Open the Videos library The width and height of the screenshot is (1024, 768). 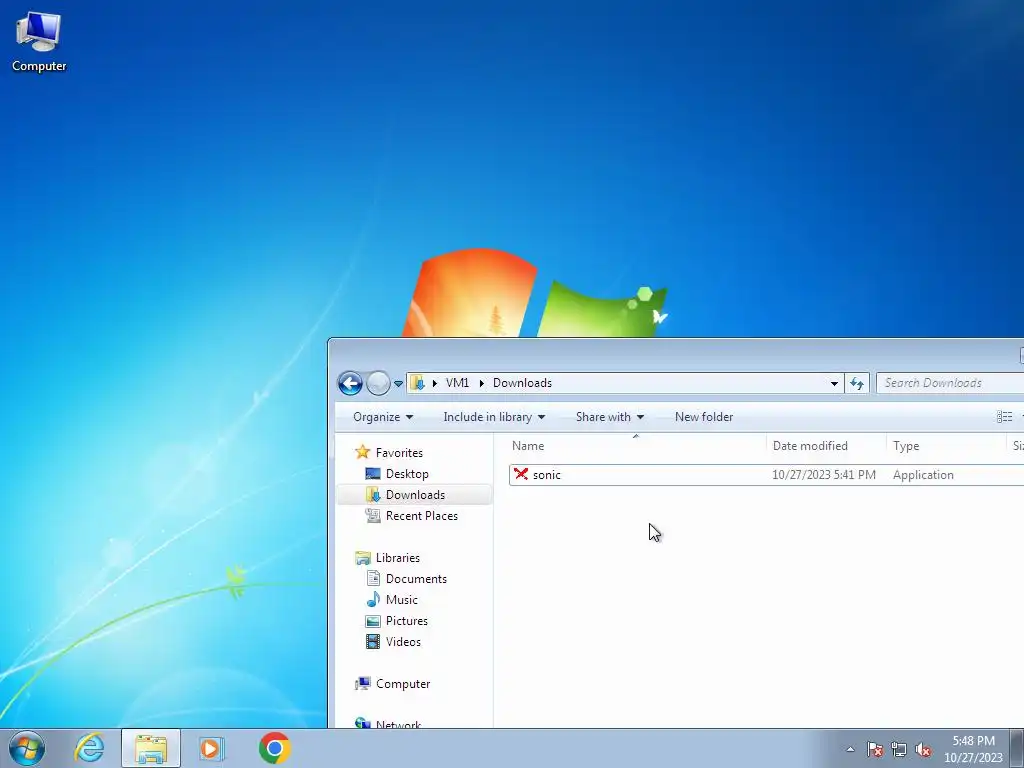point(403,641)
